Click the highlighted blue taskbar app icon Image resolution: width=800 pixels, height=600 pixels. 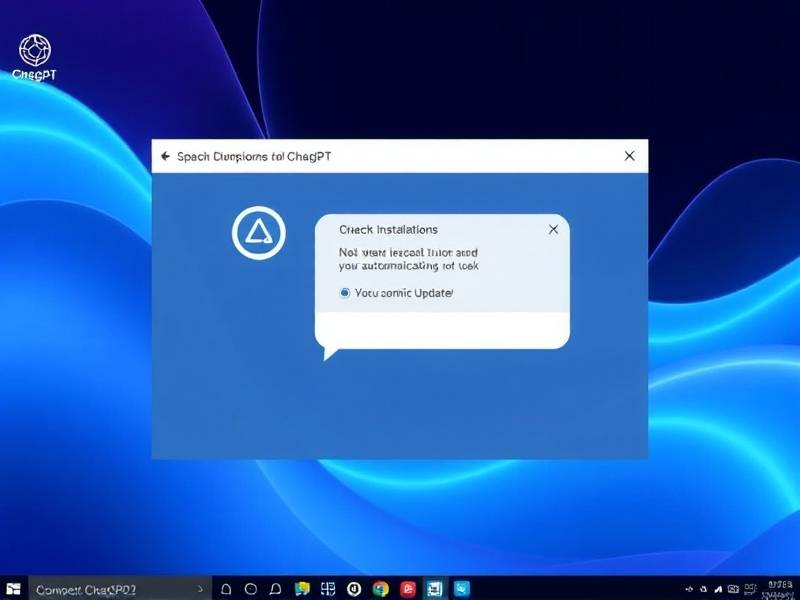[434, 589]
